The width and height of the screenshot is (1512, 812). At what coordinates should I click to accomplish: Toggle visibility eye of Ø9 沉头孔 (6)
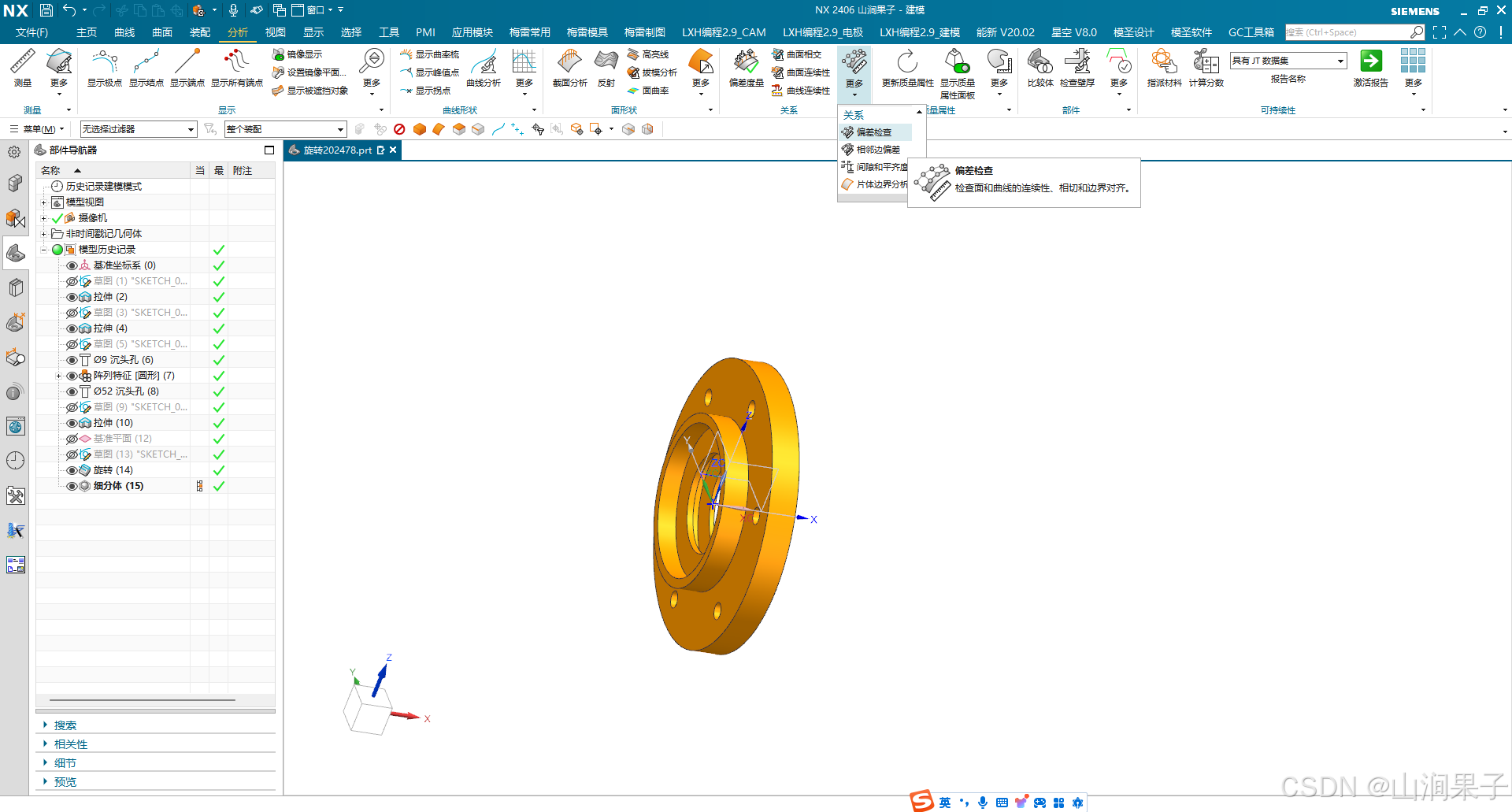click(x=72, y=360)
